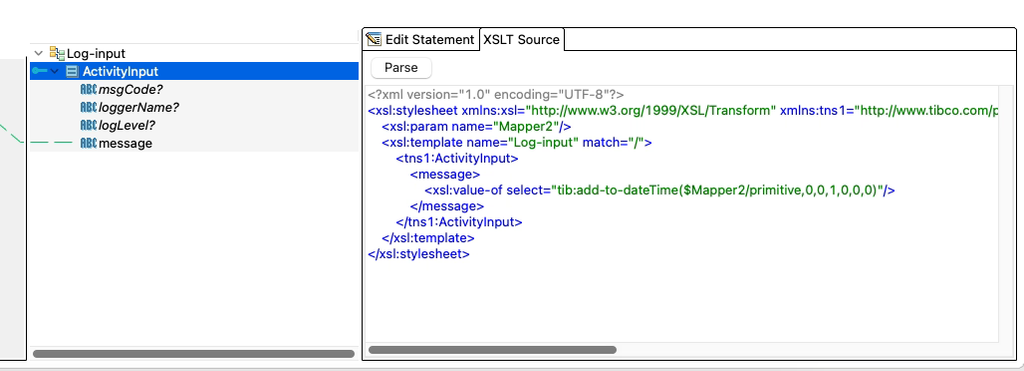
Task: Click the Edit Statement tab icon
Action: [374, 39]
